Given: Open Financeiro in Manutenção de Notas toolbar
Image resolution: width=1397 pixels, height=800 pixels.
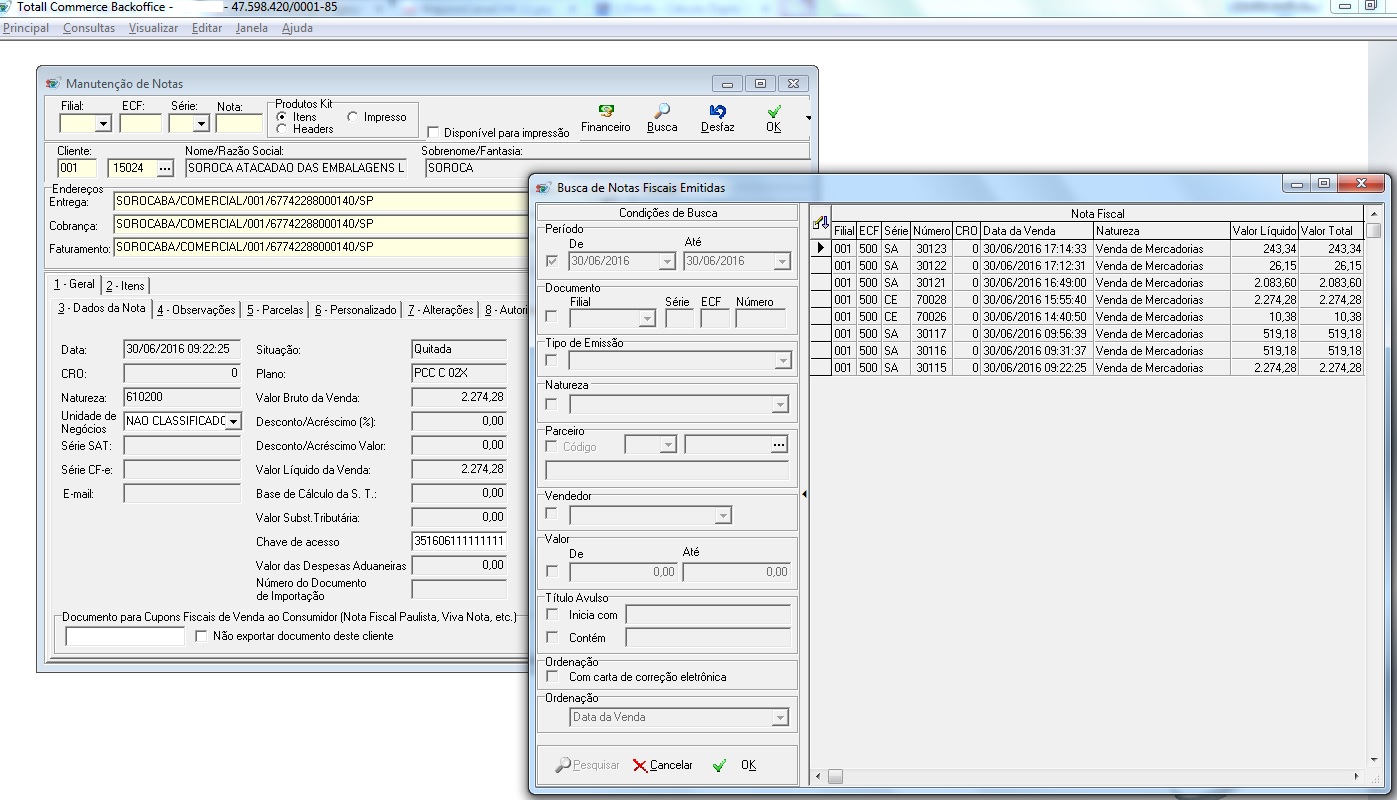Looking at the screenshot, I should coord(605,119).
